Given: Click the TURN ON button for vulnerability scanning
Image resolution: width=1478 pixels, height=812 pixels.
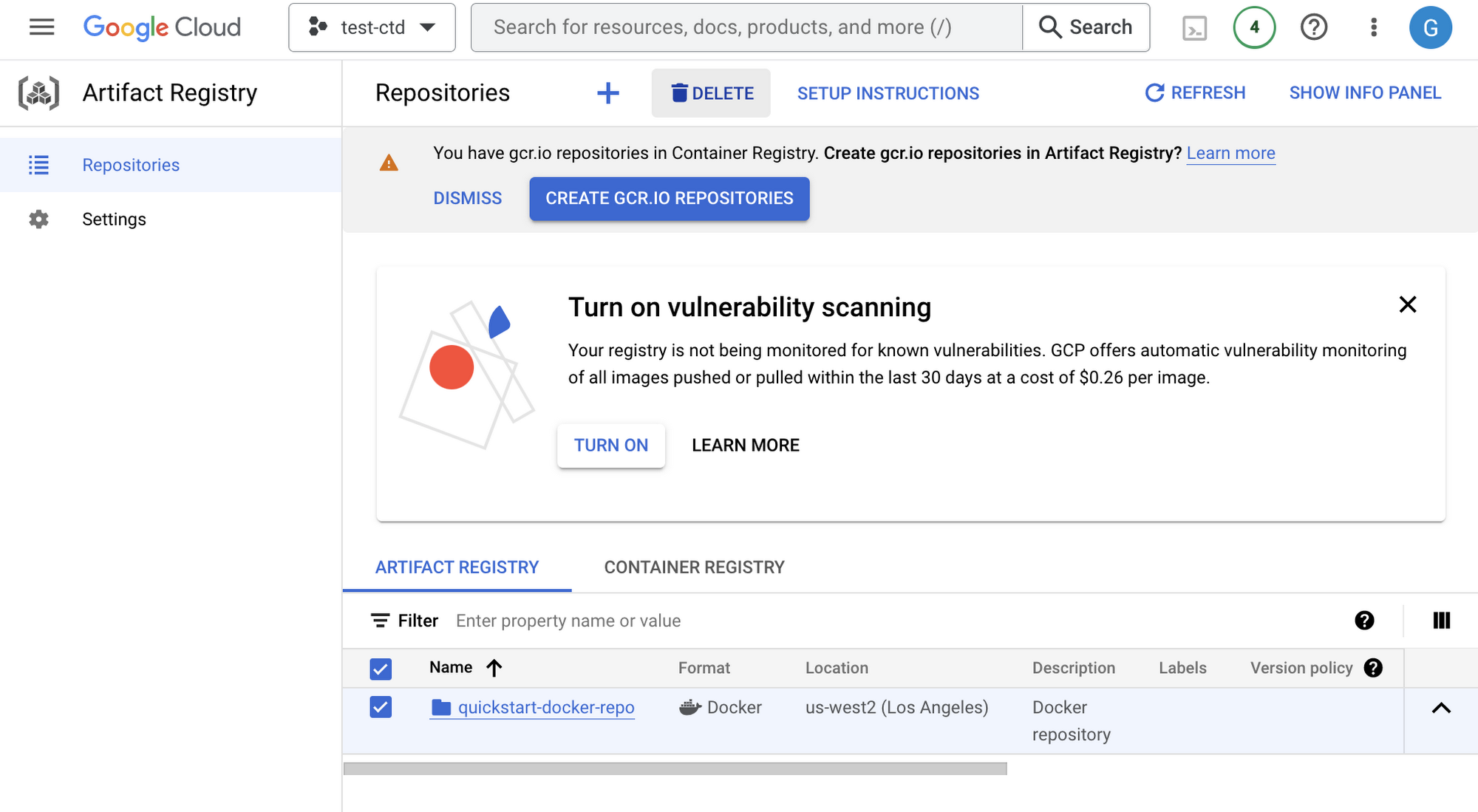Looking at the screenshot, I should tap(610, 445).
